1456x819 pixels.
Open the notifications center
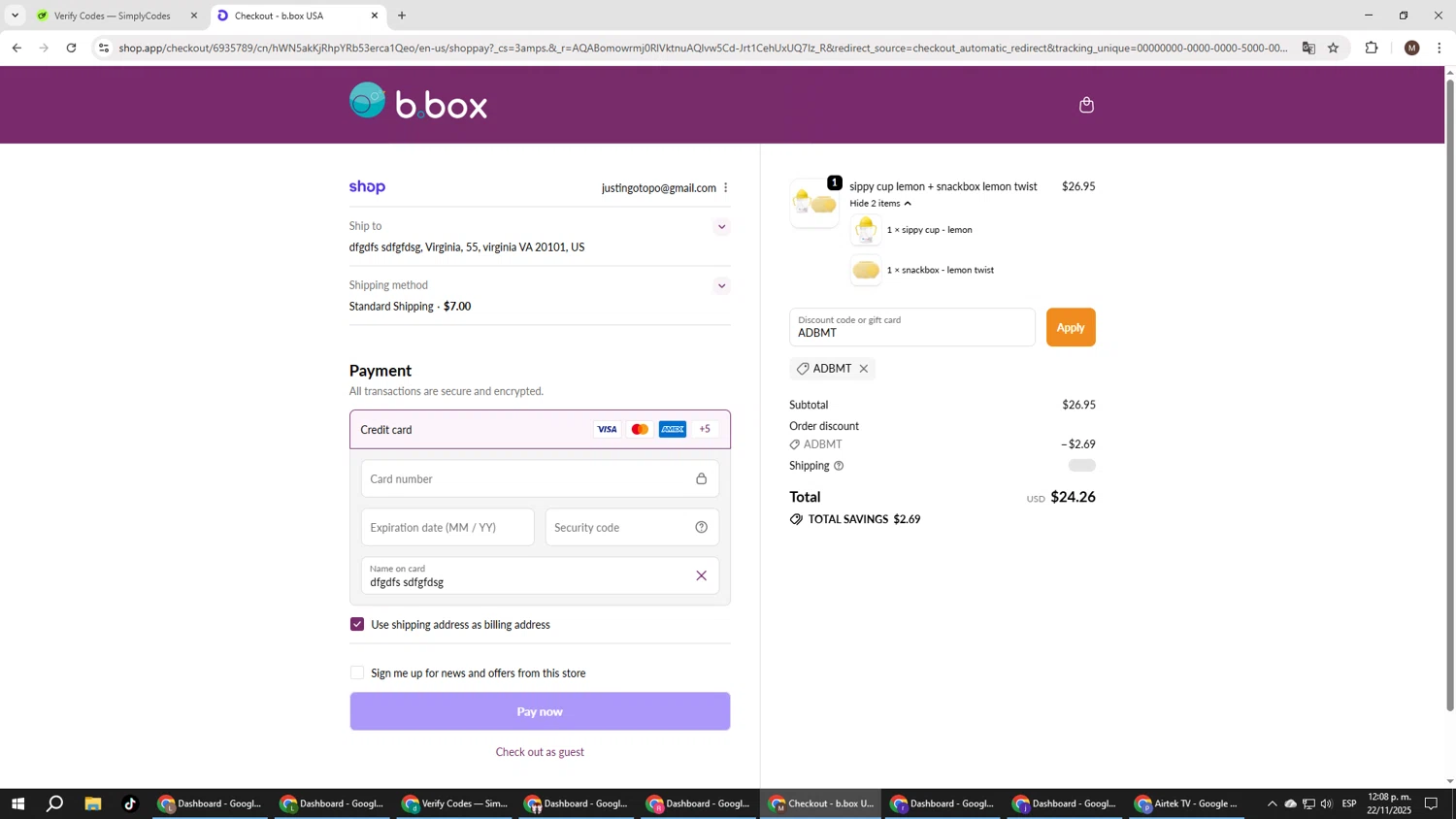[1431, 803]
